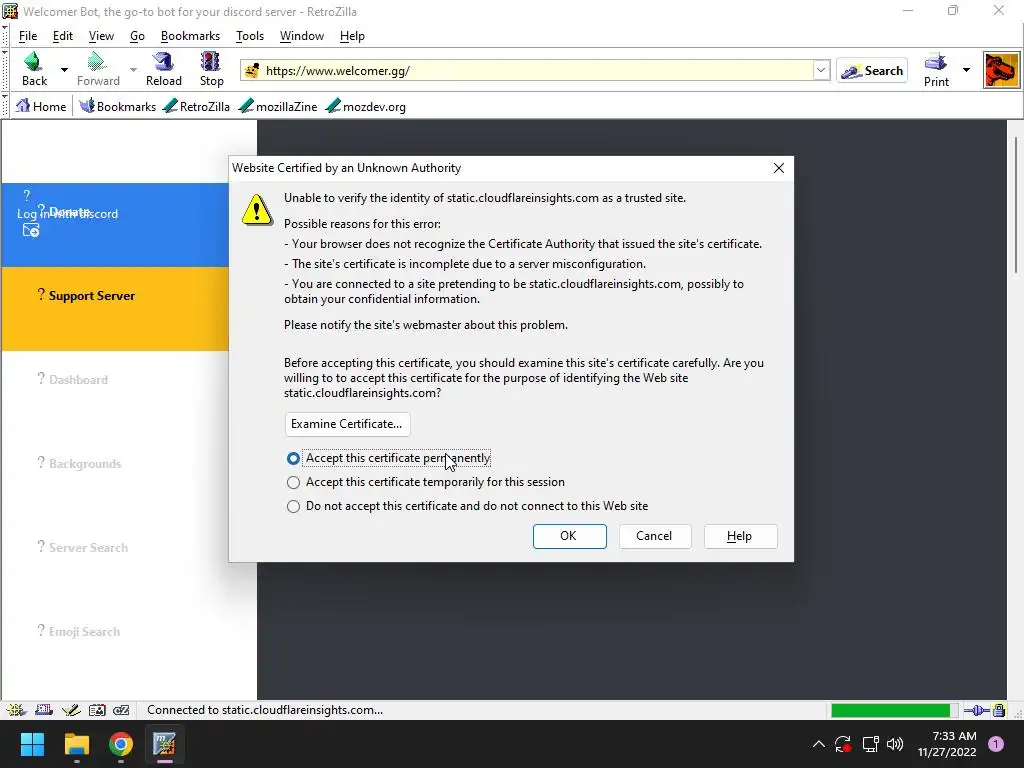Open the Windows Start menu
This screenshot has height=768, width=1024.
point(32,744)
